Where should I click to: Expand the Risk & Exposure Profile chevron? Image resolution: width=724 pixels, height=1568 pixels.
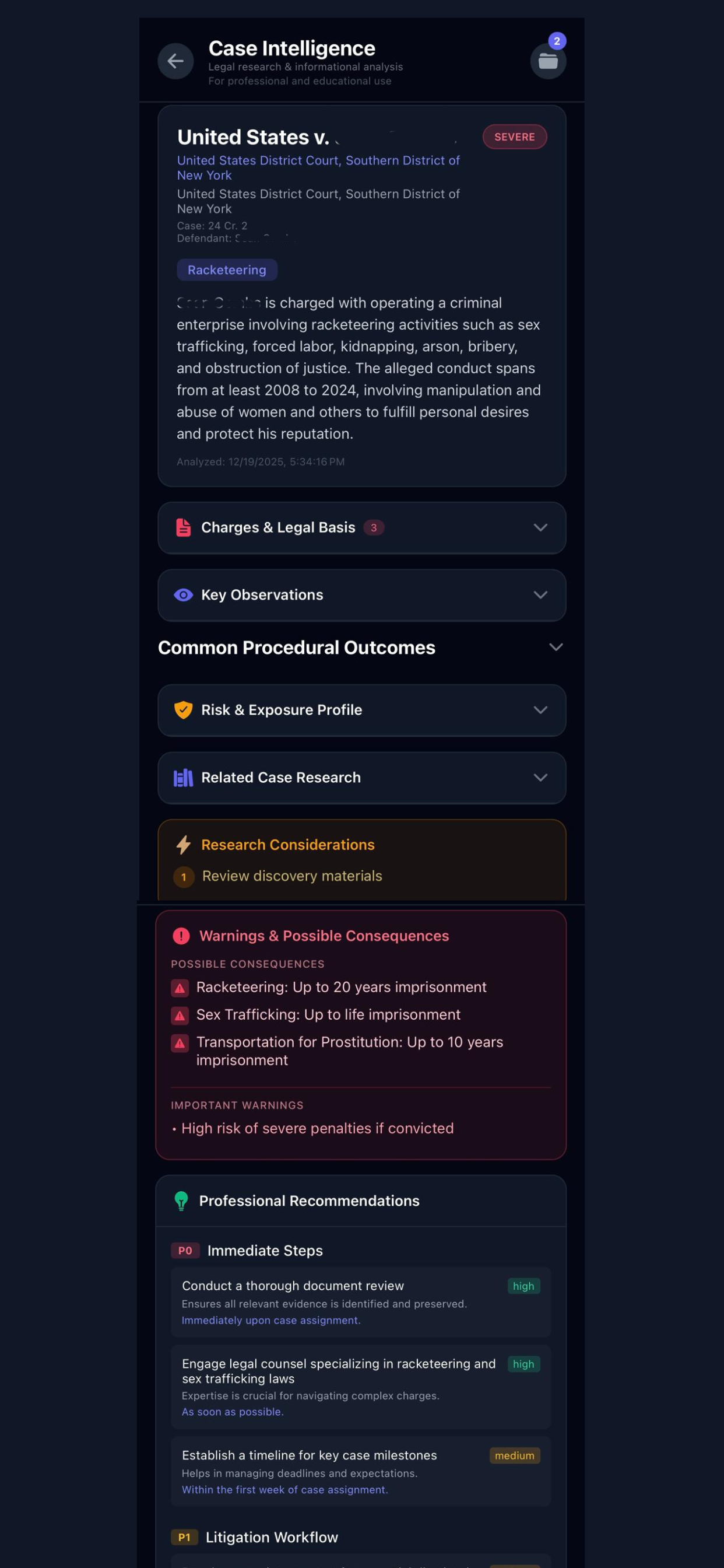coord(540,710)
